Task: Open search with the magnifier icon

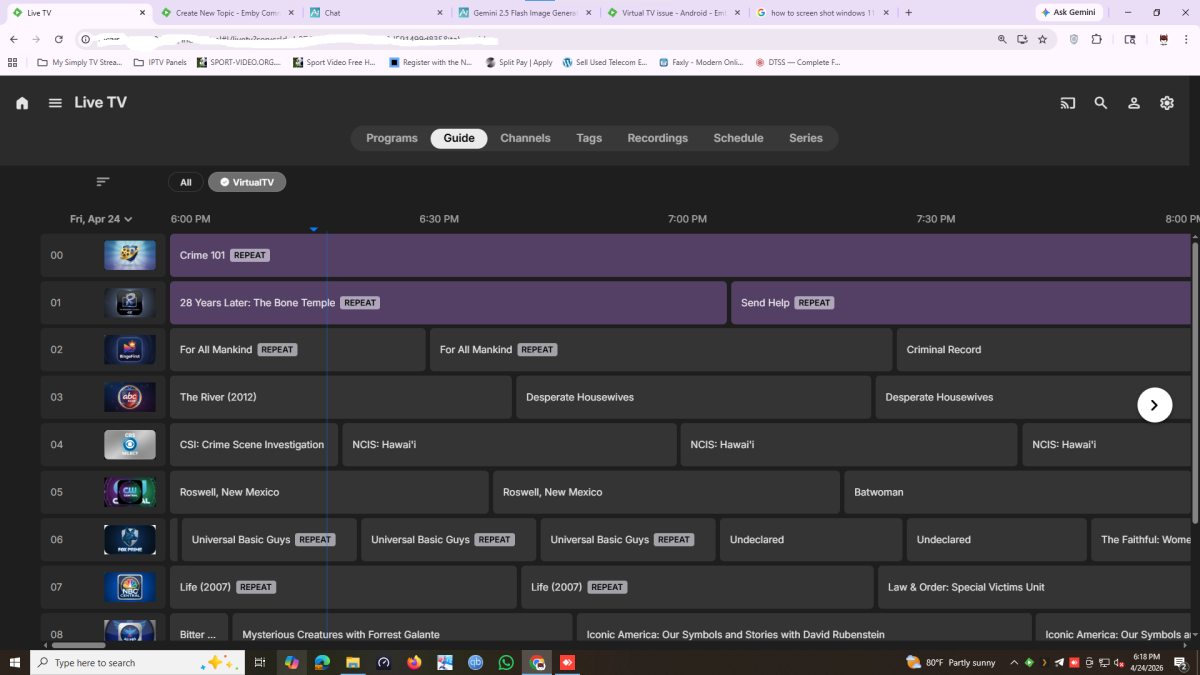Action: (1101, 103)
